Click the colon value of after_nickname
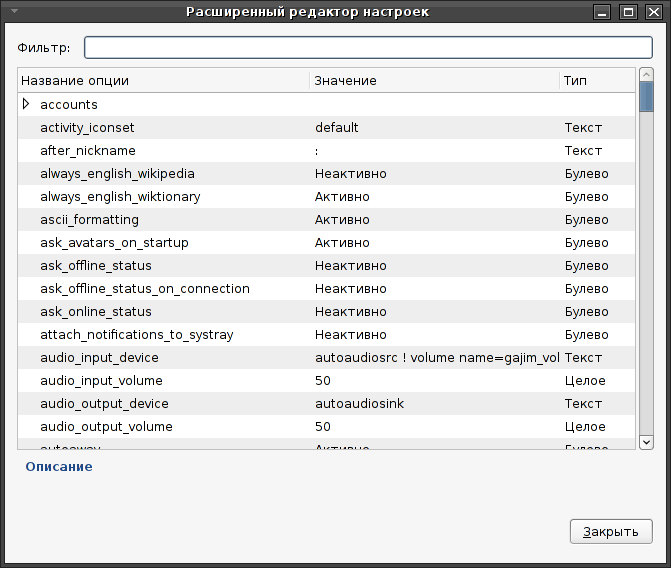 (x=317, y=152)
